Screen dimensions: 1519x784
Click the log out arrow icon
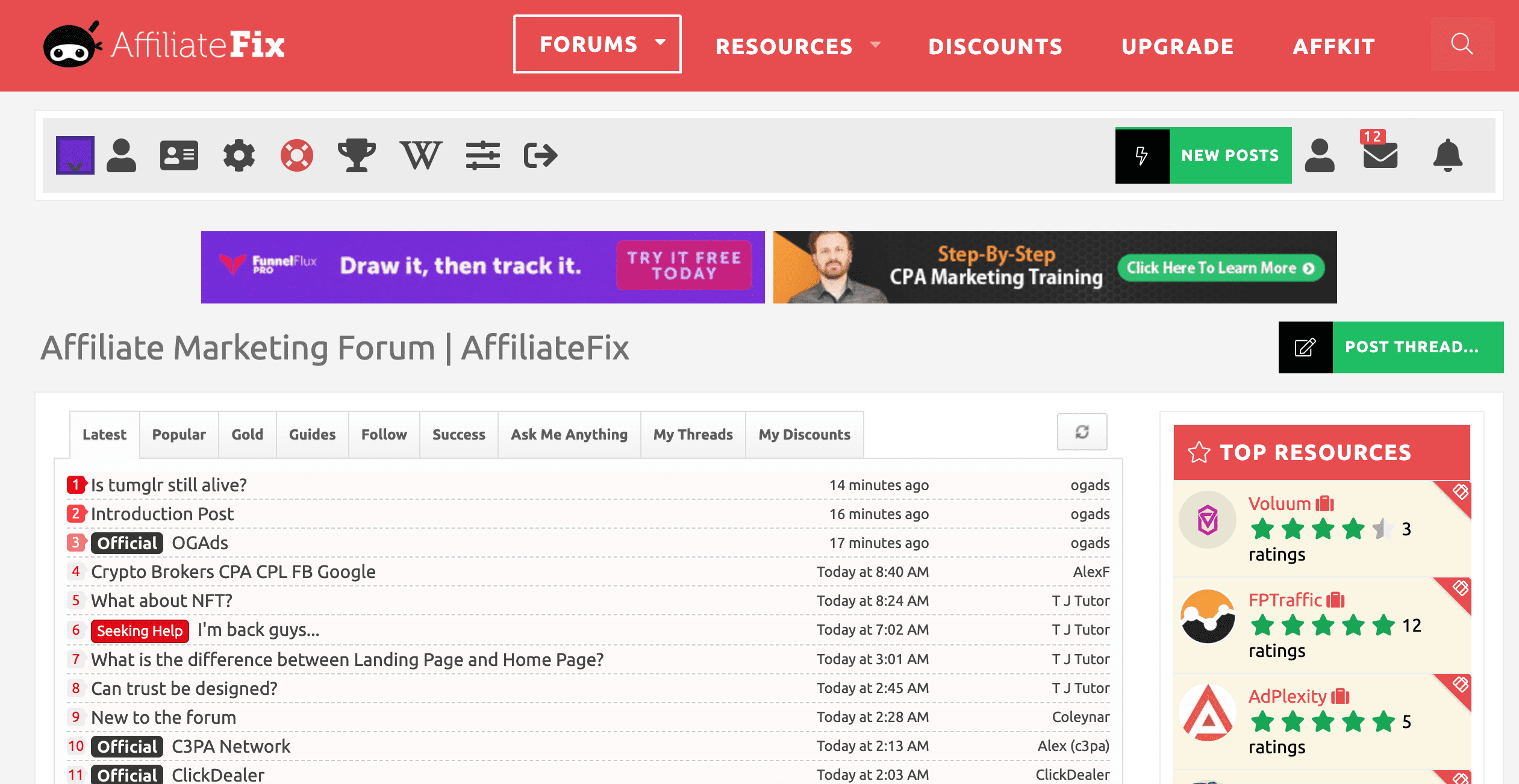[x=540, y=155]
